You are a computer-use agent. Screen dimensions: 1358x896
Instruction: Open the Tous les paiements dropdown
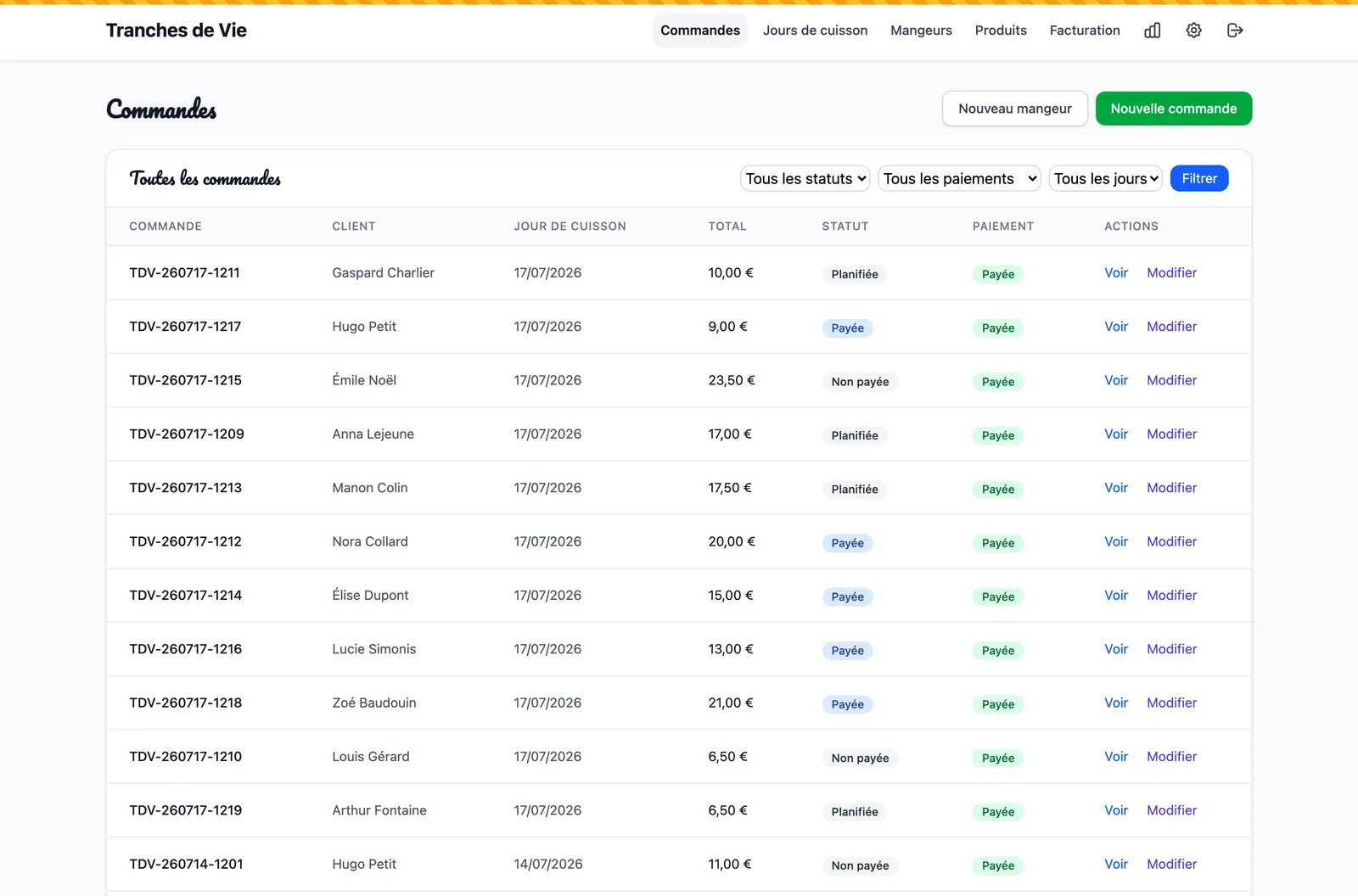click(960, 178)
